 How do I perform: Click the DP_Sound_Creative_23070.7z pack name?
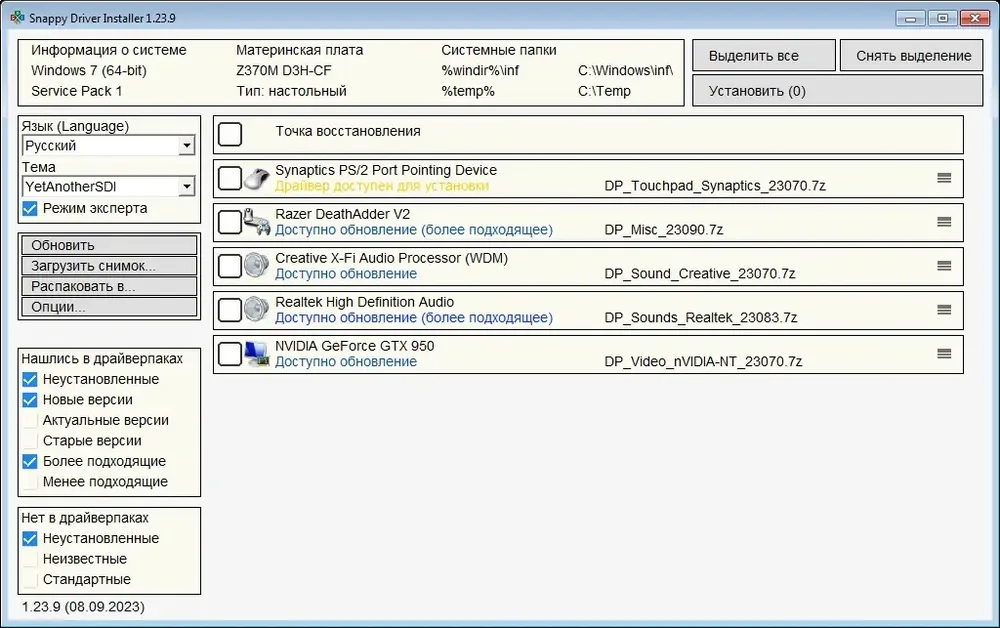pyautogui.click(x=700, y=274)
